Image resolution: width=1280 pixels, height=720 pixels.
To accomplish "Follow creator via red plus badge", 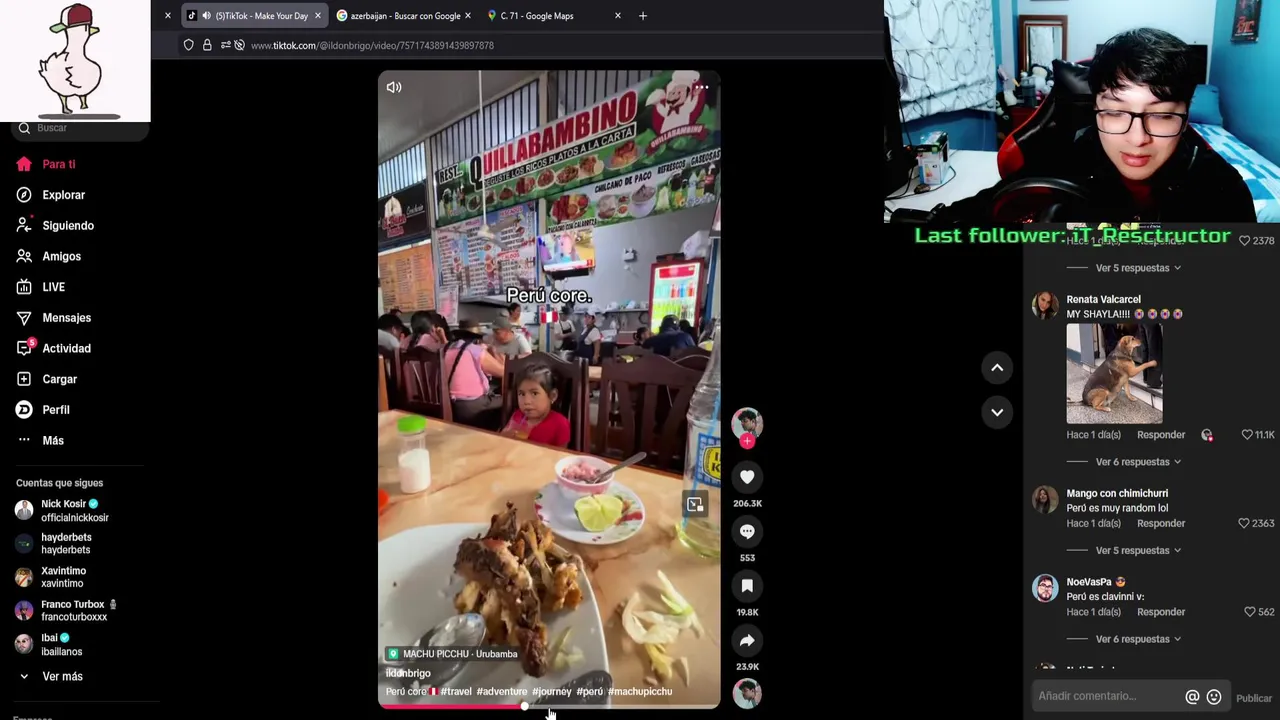I will (x=747, y=441).
